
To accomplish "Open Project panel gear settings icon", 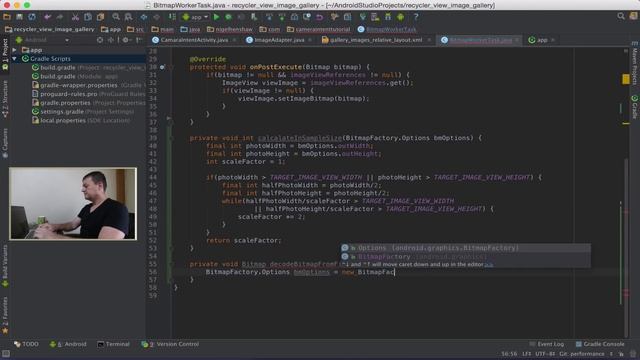I will coord(126,40).
